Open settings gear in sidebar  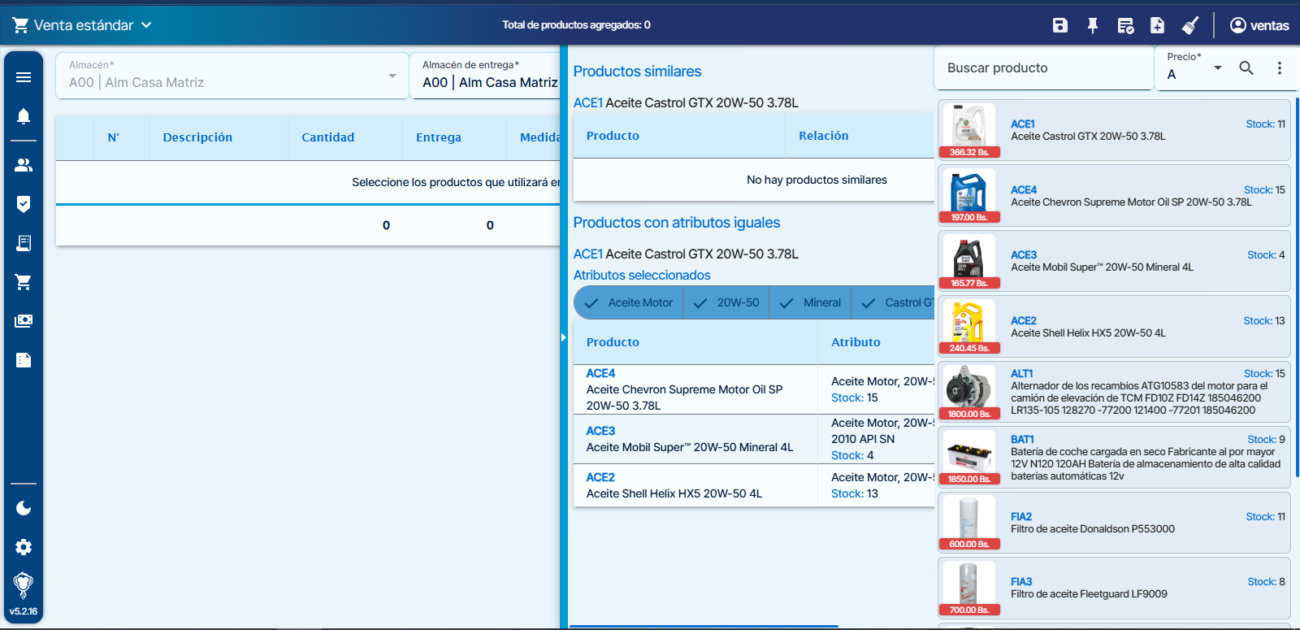tap(23, 547)
